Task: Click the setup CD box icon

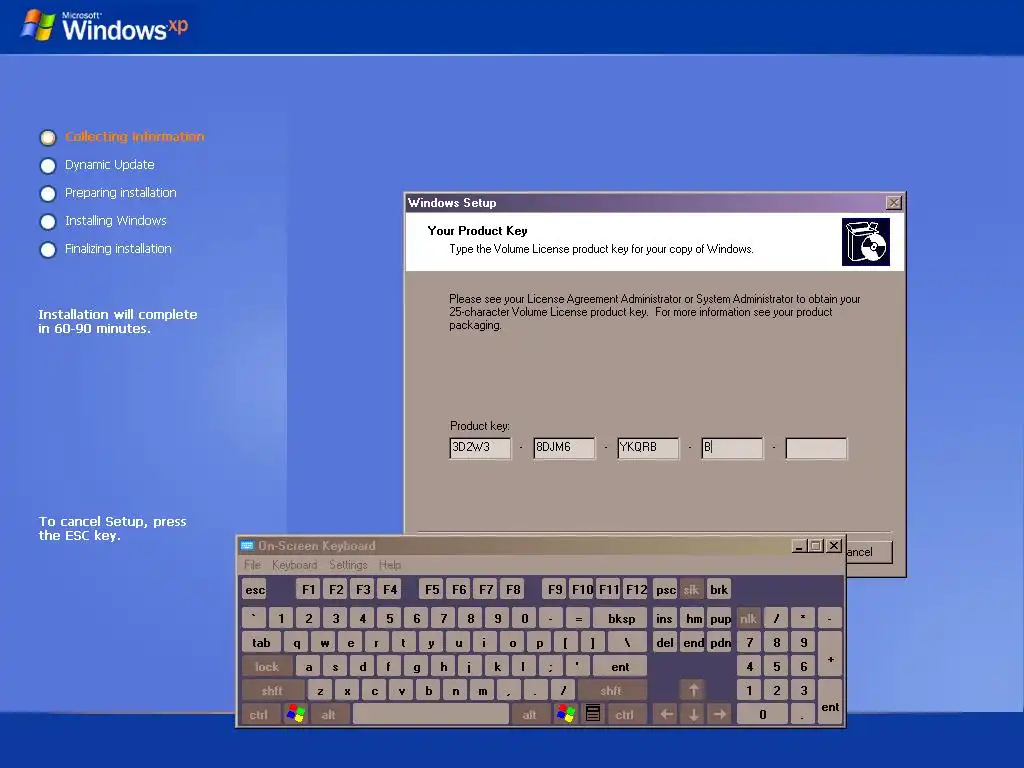Action: (x=865, y=242)
